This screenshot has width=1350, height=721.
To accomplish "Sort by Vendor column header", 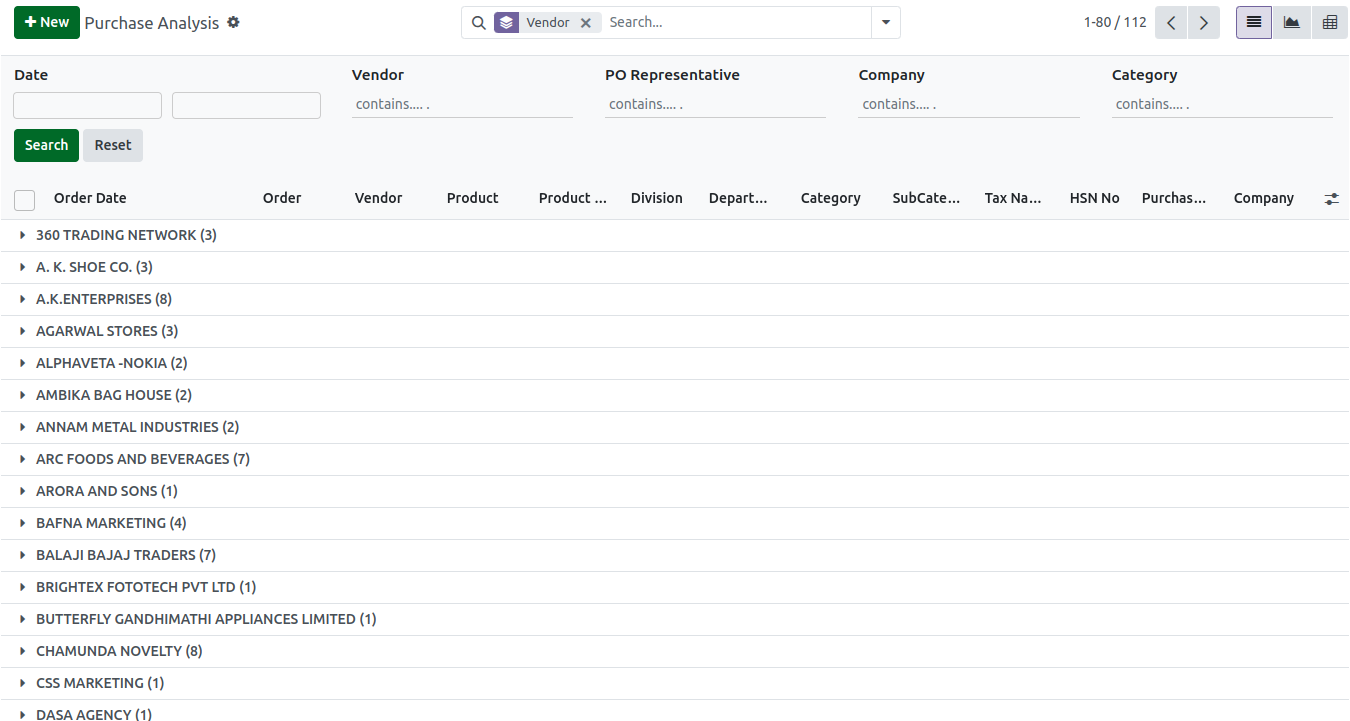I will point(378,198).
